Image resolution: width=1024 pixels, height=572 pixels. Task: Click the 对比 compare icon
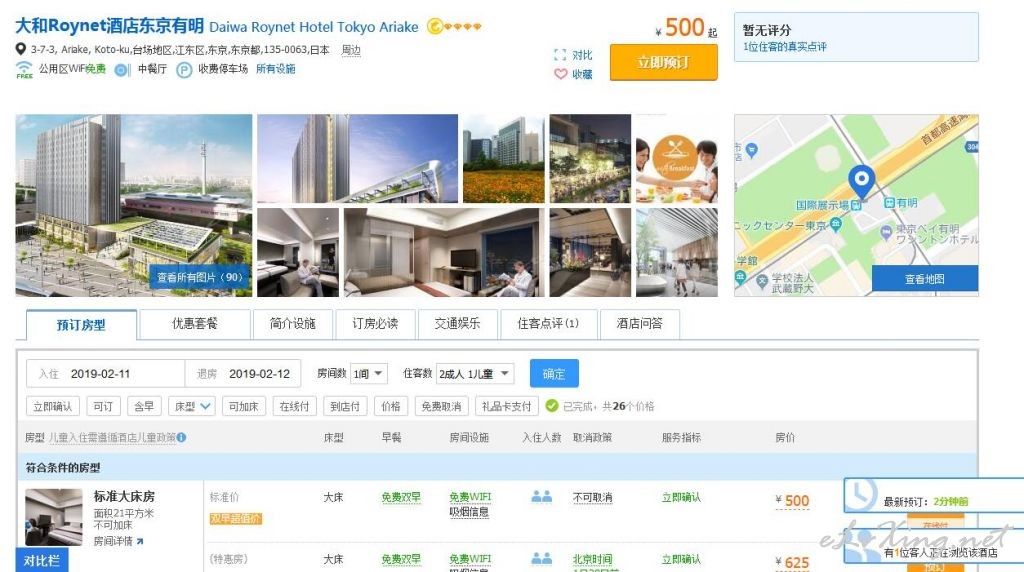tap(560, 55)
